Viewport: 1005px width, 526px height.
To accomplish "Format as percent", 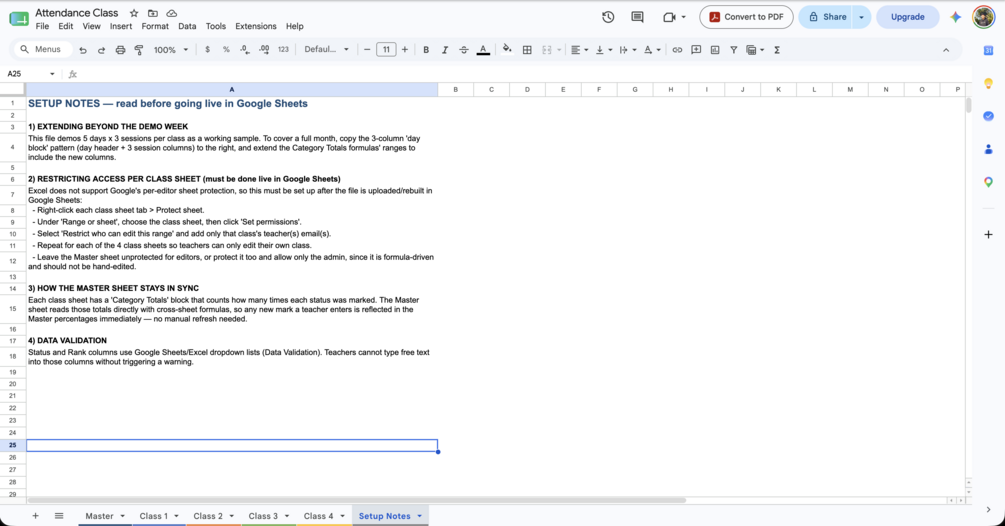I will pos(226,49).
